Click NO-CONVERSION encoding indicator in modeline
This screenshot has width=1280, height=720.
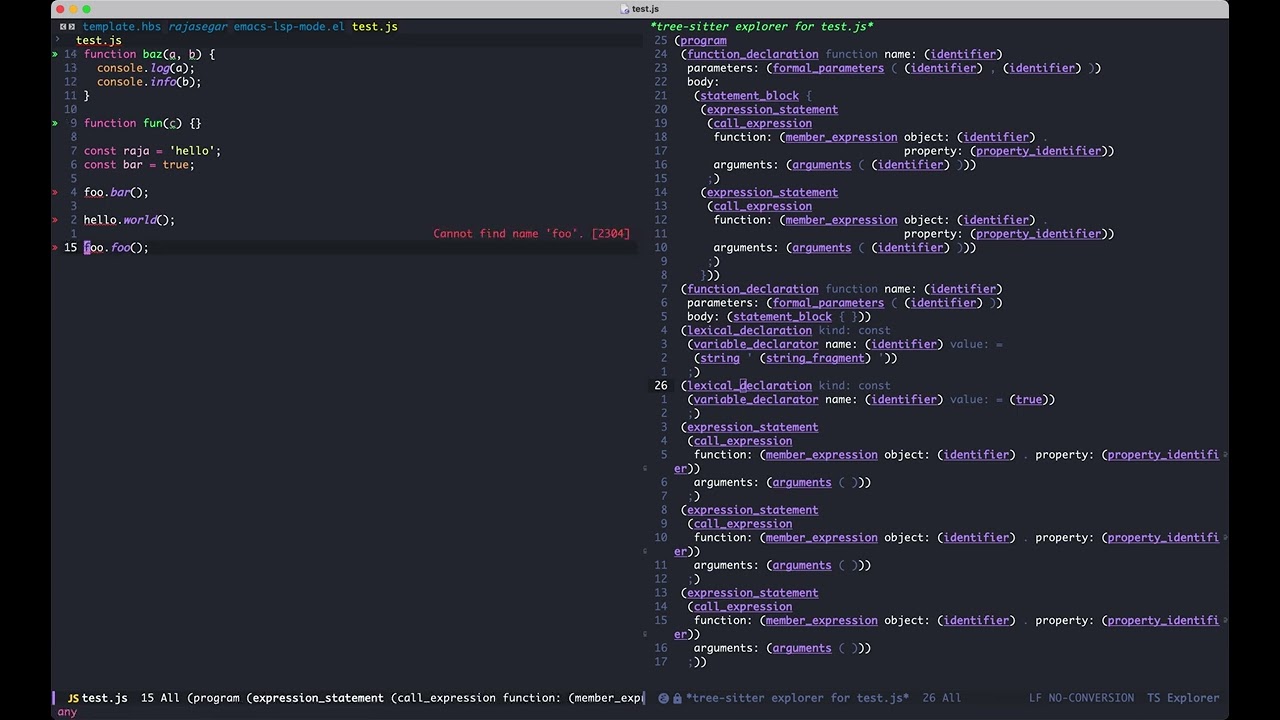click(x=1091, y=698)
